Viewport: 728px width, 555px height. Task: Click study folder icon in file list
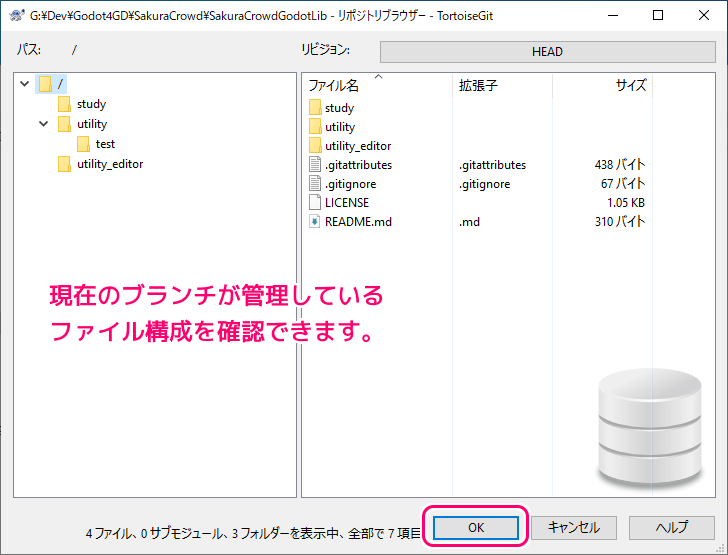(x=315, y=108)
